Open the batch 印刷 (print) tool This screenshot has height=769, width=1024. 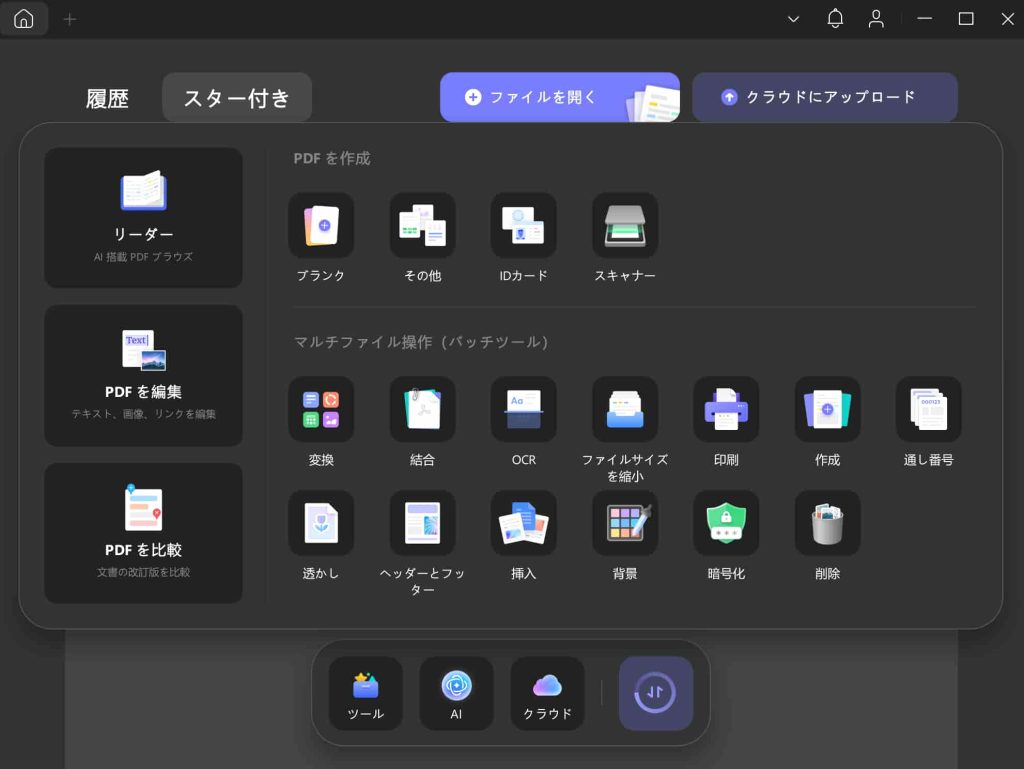pyautogui.click(x=726, y=409)
